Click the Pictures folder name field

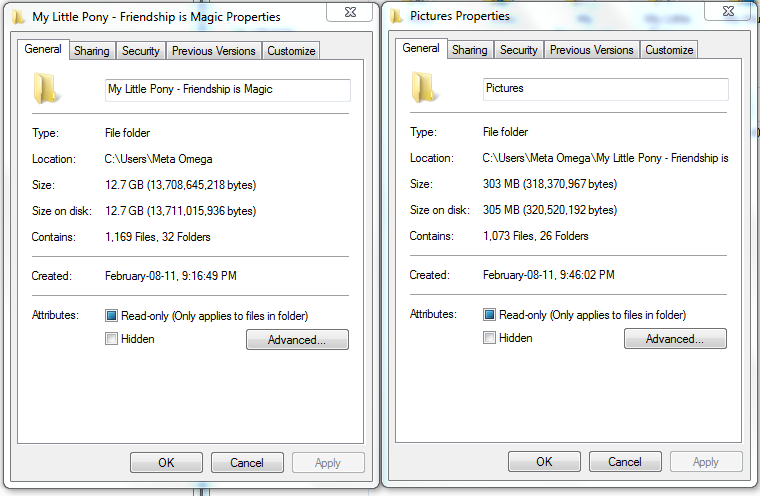(605, 89)
